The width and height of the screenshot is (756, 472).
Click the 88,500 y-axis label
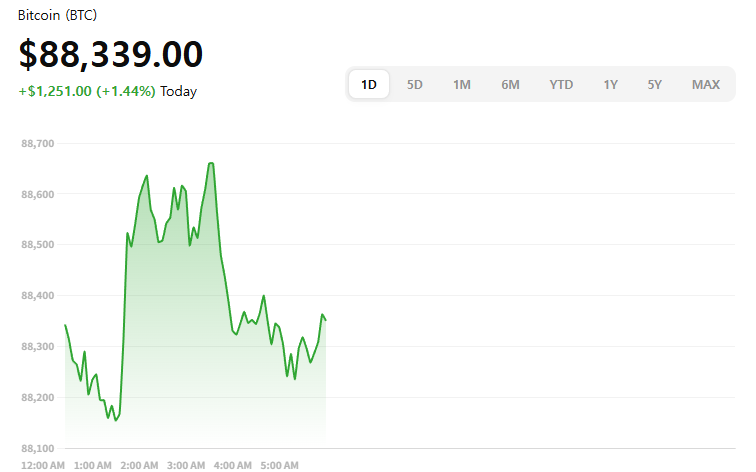point(38,245)
